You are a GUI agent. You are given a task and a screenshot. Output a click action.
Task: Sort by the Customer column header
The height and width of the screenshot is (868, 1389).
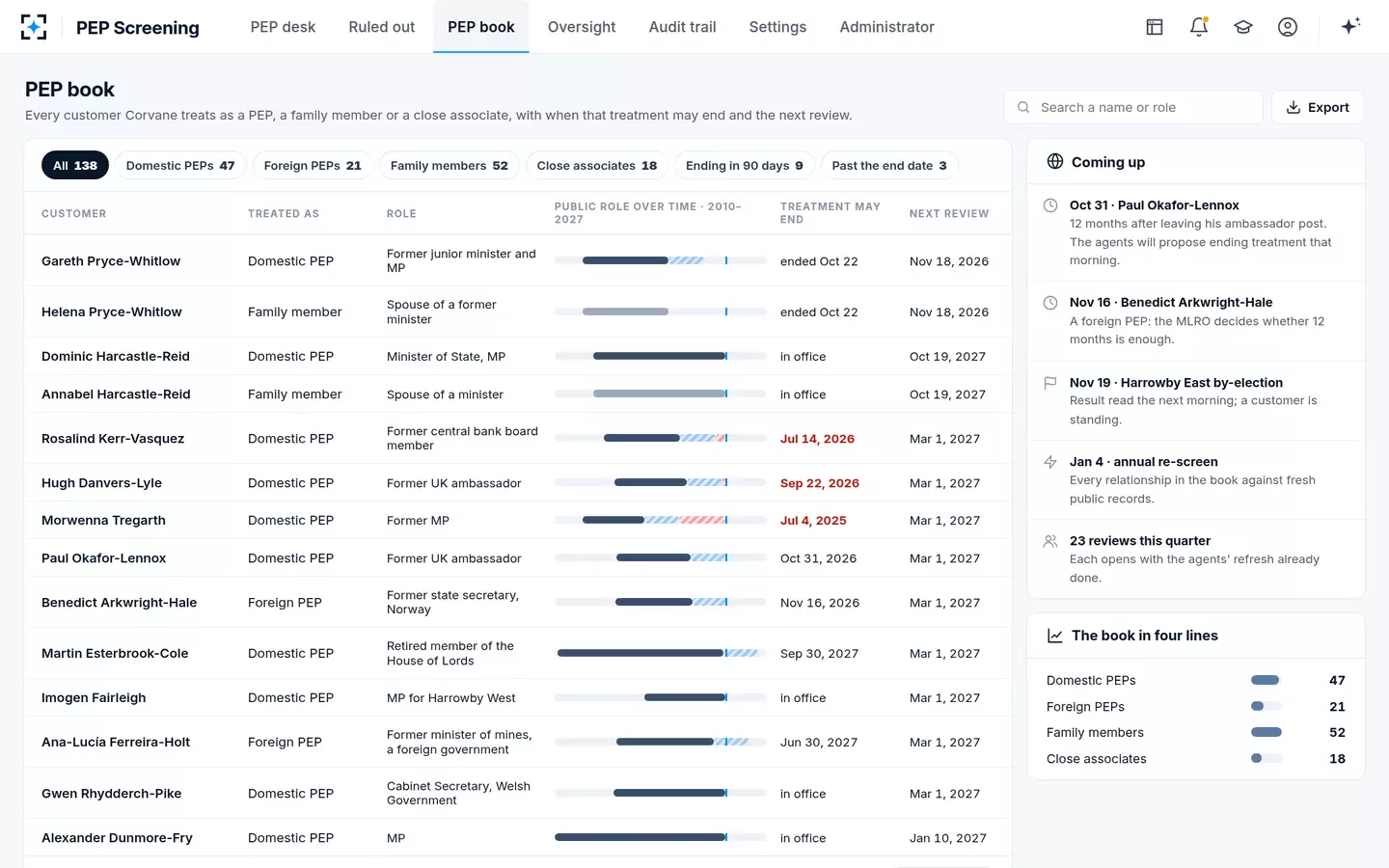74,214
